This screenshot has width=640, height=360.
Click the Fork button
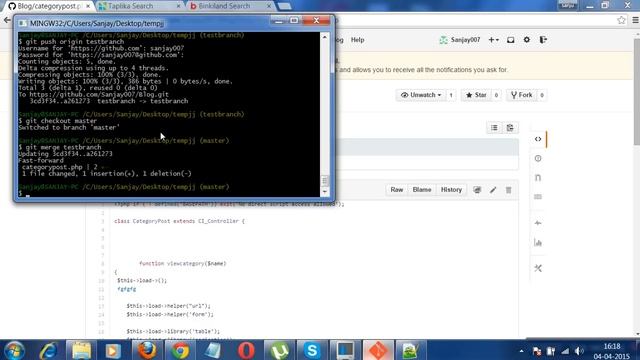[x=522, y=95]
